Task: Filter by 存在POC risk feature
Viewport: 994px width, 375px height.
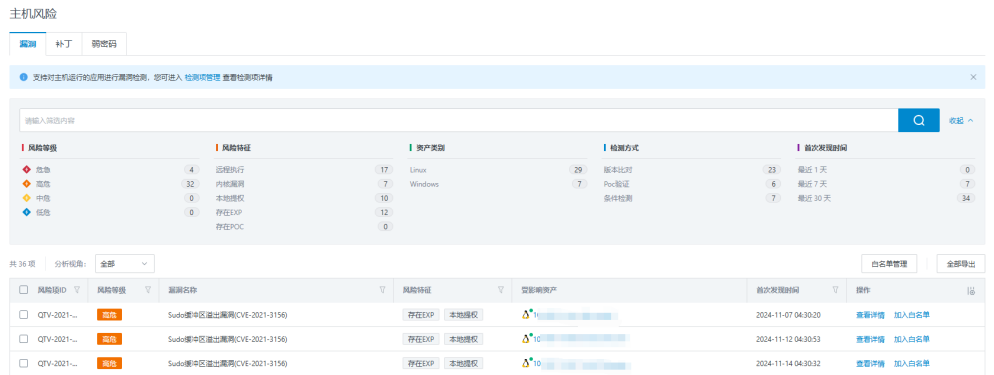Action: 229,226
